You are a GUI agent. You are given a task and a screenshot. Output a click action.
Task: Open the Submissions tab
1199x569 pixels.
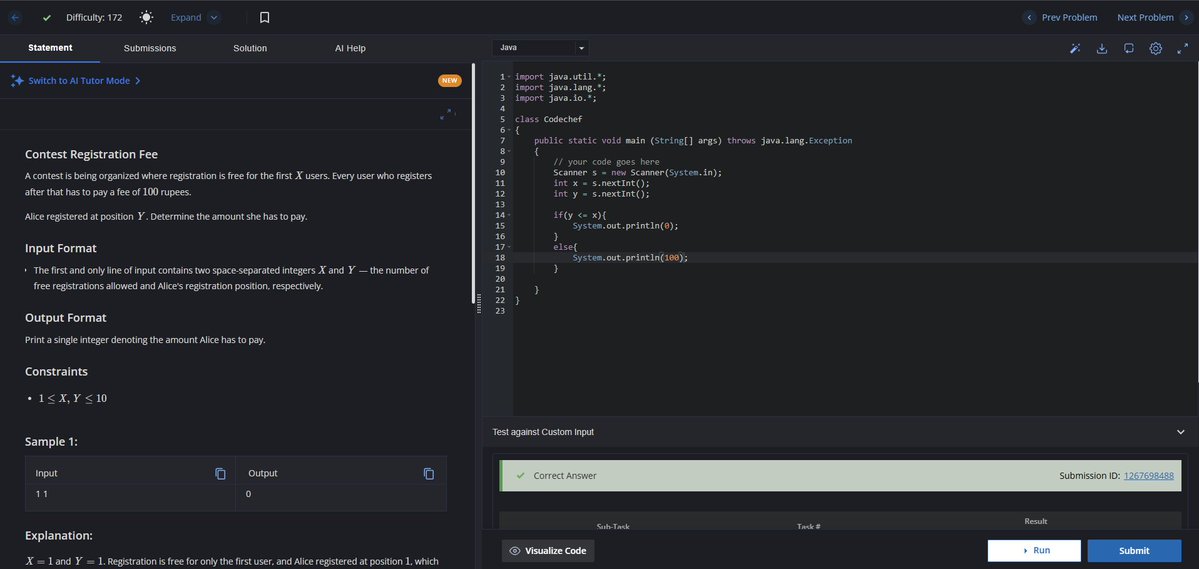[x=150, y=48]
